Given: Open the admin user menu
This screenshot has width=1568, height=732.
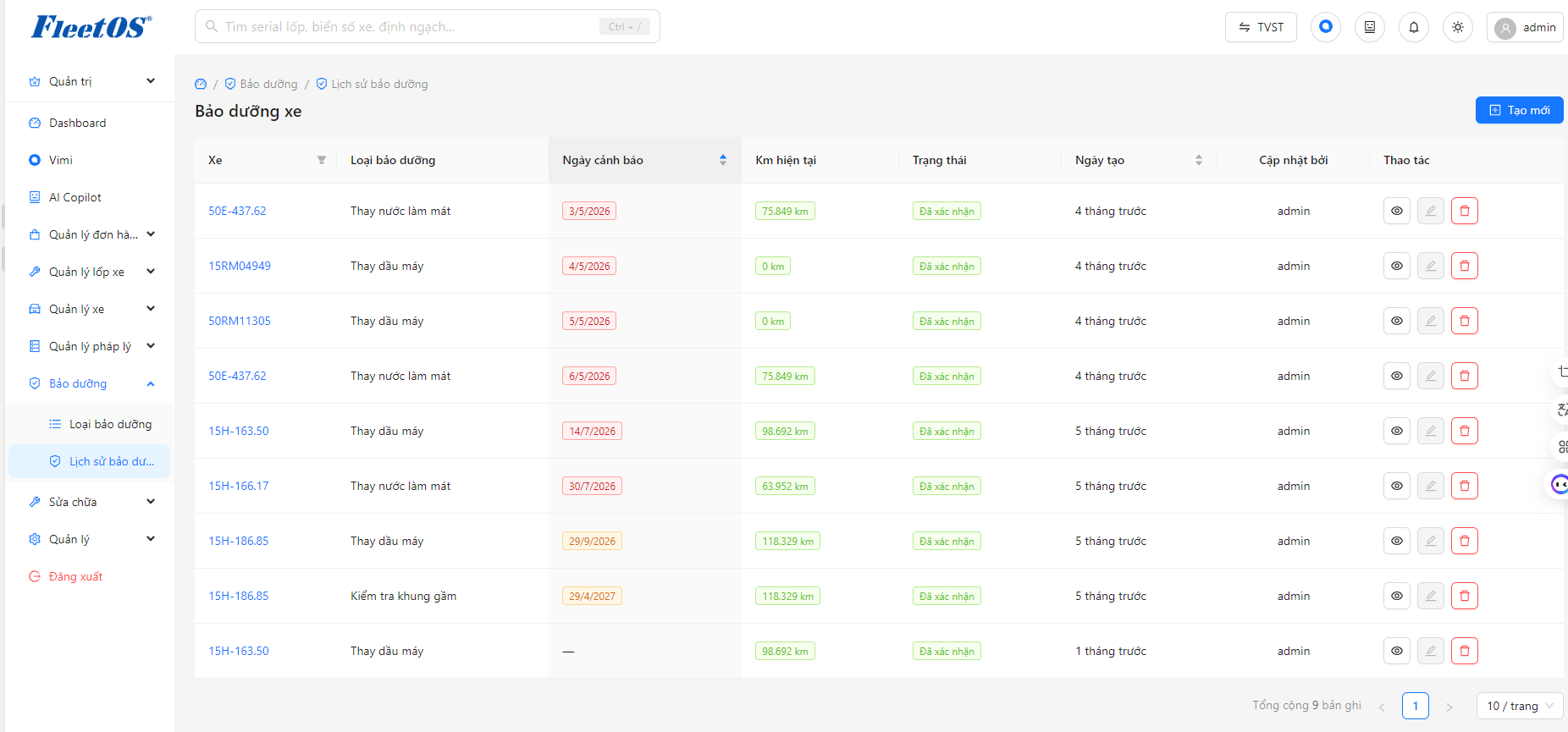Looking at the screenshot, I should click(x=1525, y=27).
